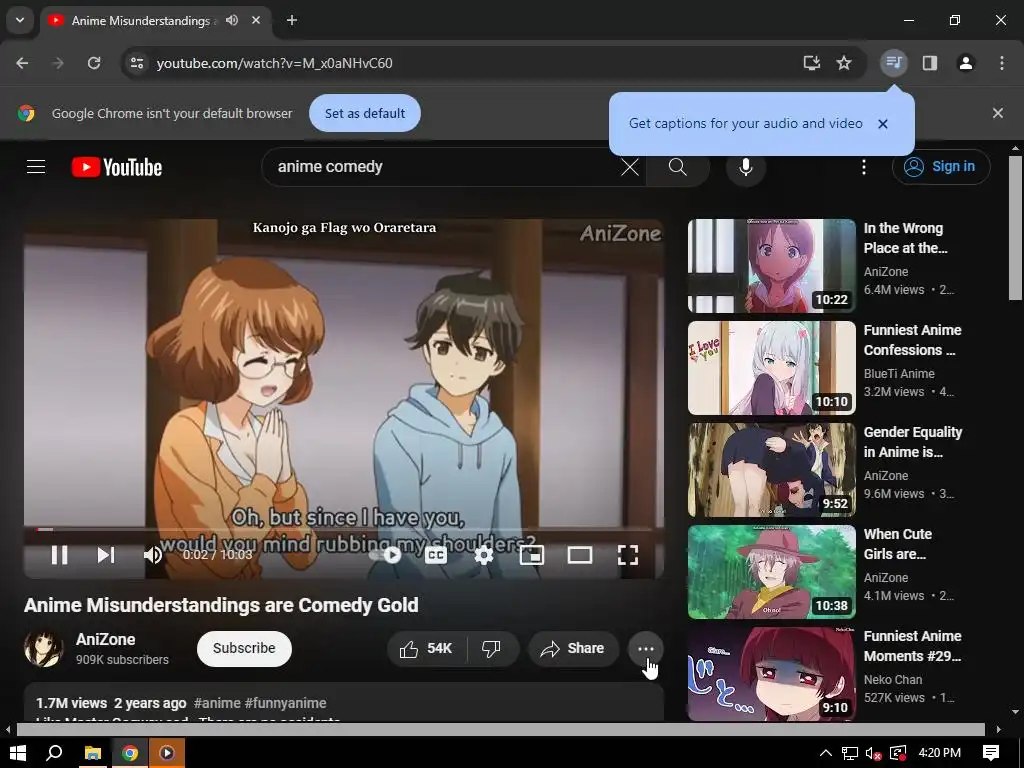Click the search magnifier button

coord(678,167)
